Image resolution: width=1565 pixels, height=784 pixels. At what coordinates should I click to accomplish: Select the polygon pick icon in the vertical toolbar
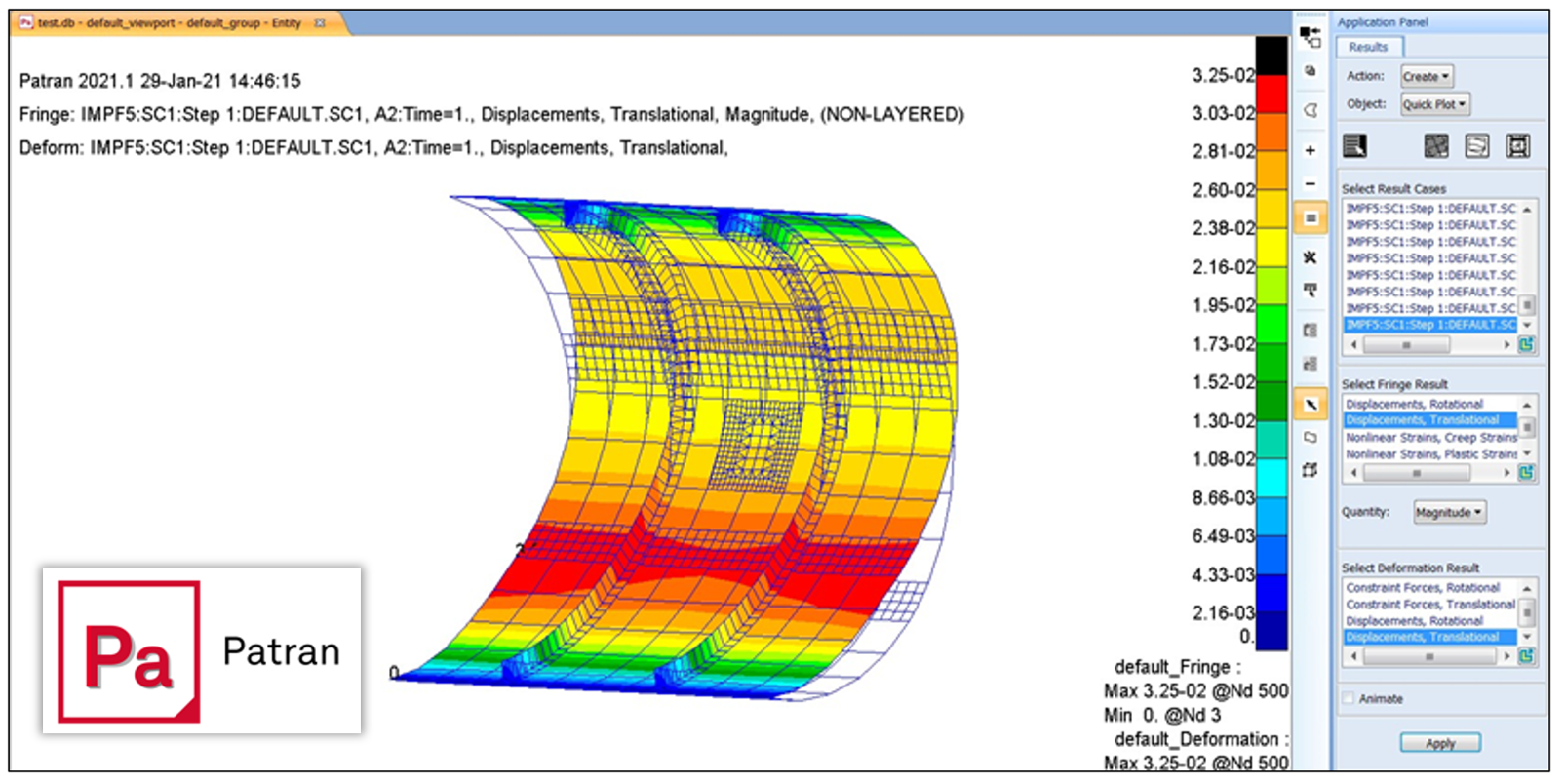[1310, 438]
